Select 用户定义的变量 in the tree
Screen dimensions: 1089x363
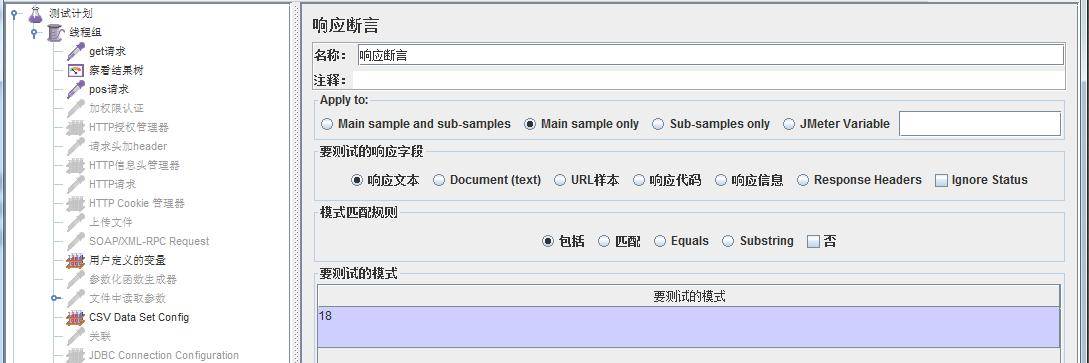coord(127,260)
